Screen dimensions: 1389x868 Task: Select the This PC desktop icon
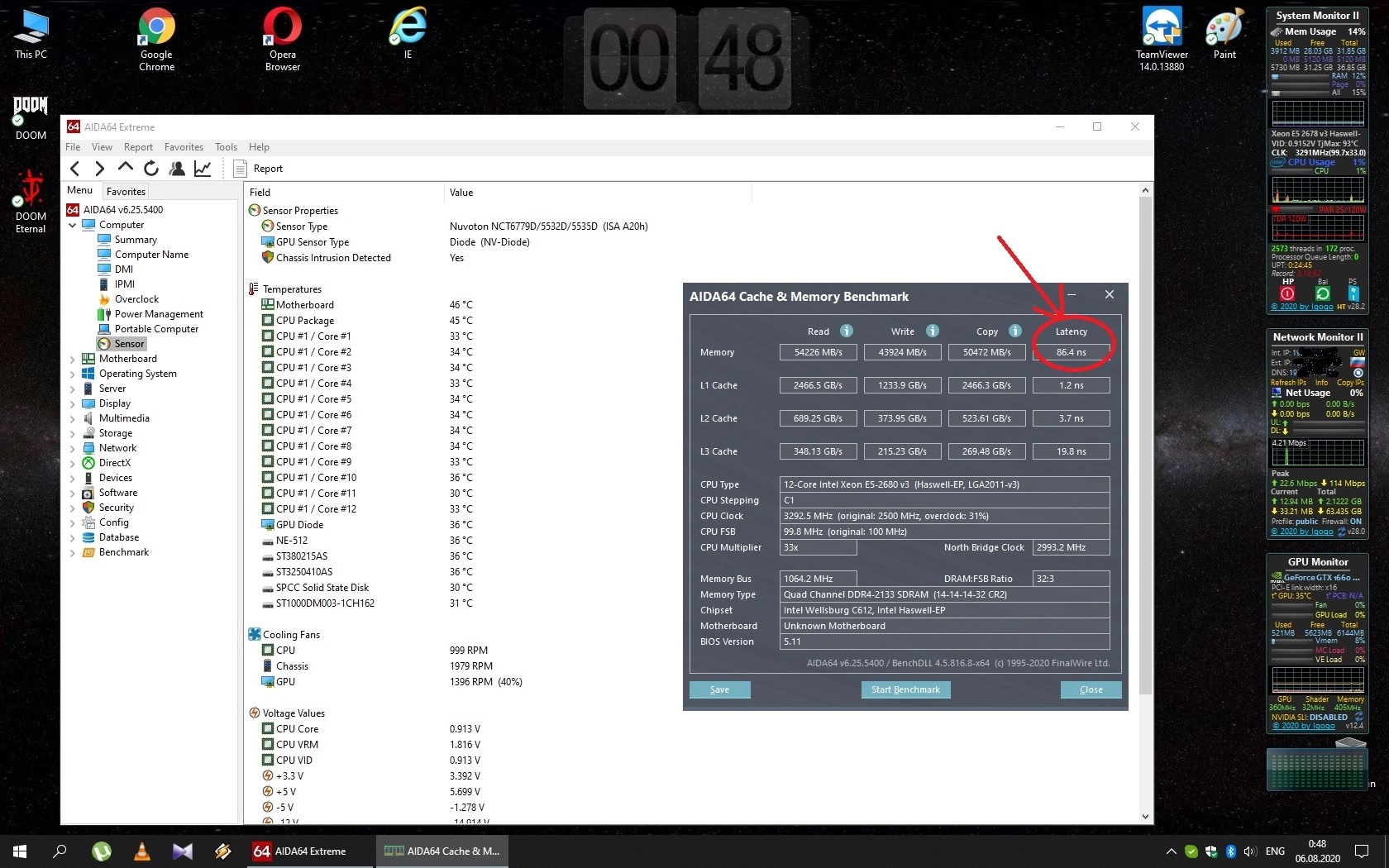(31, 34)
